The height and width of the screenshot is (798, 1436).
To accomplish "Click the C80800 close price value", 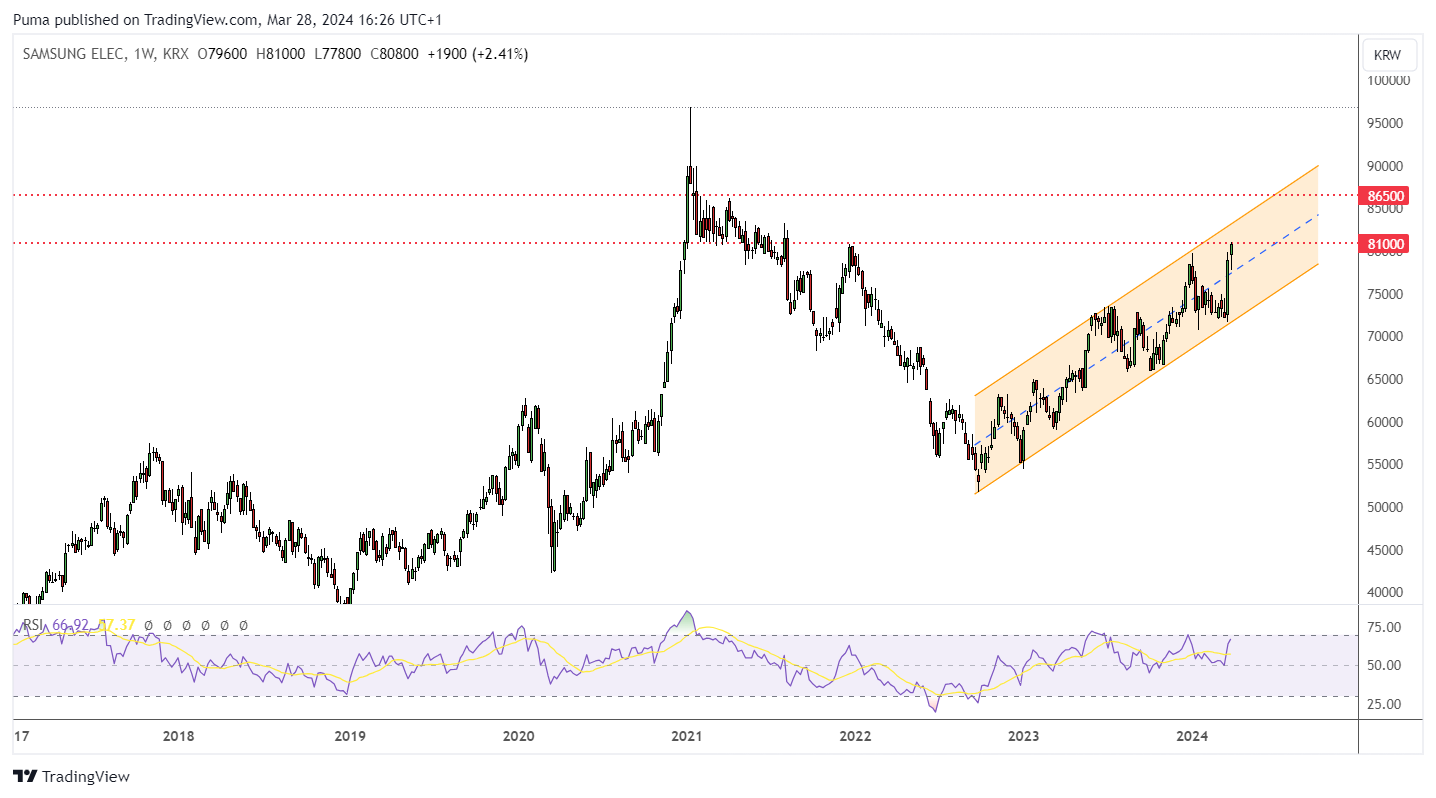I will tap(394, 54).
